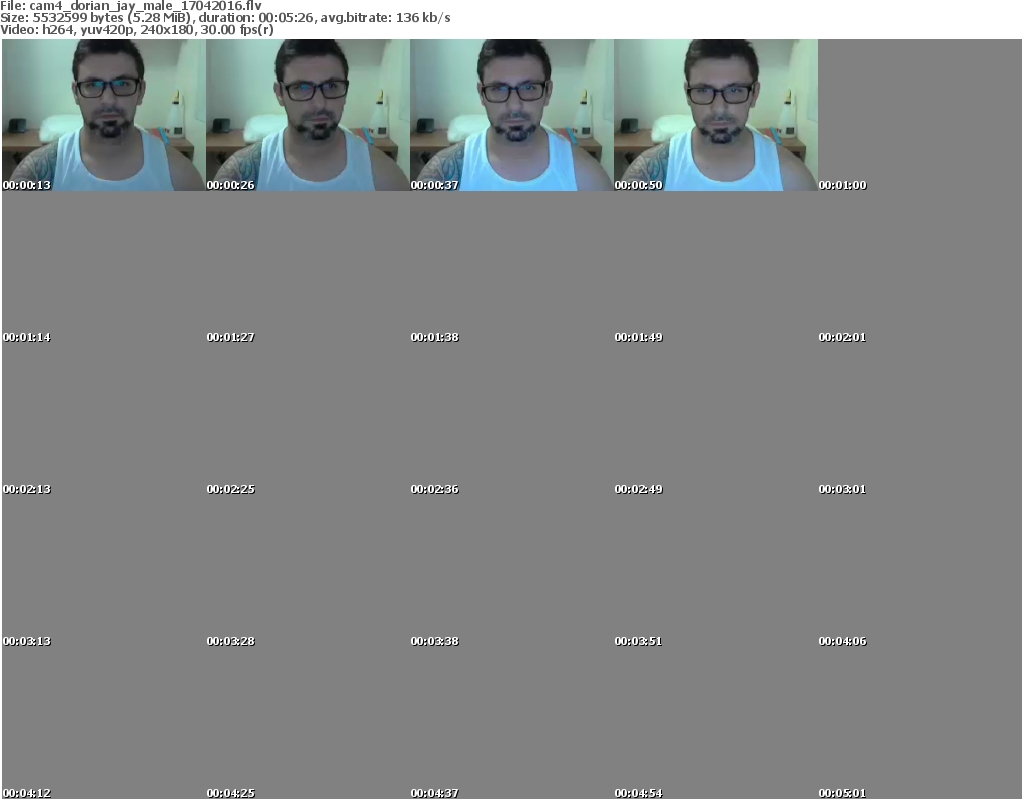The height and width of the screenshot is (799, 1024).
Task: Click the 00:04:25 timestamp label
Action: click(x=231, y=793)
